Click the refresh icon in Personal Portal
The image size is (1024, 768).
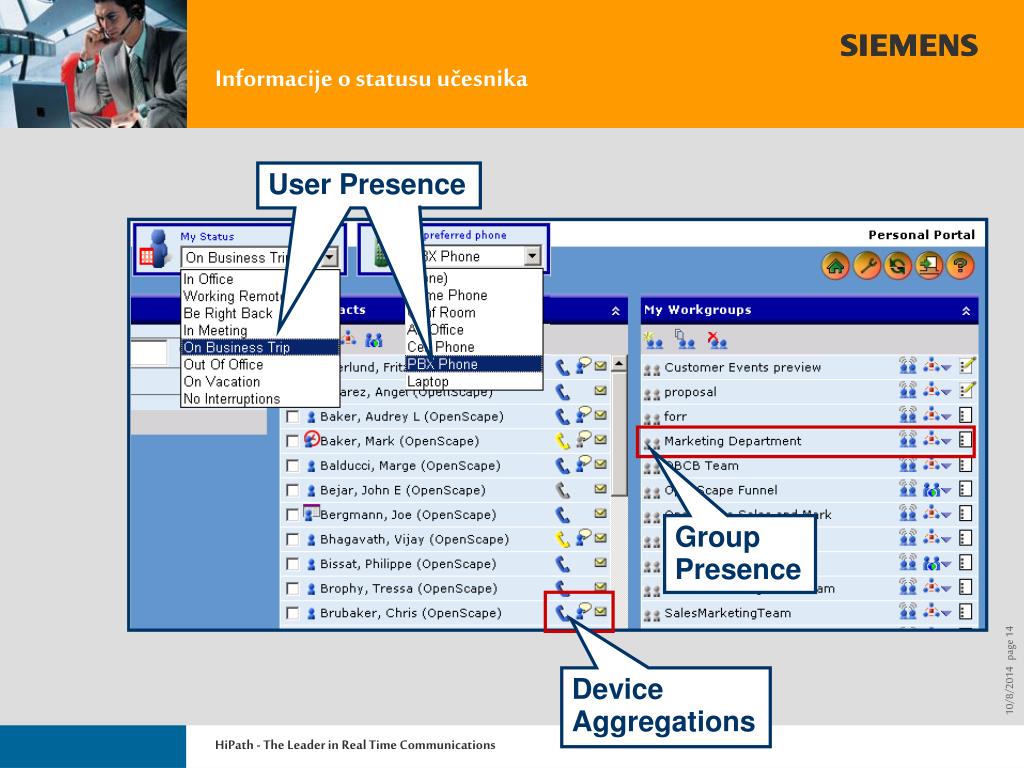(x=898, y=266)
